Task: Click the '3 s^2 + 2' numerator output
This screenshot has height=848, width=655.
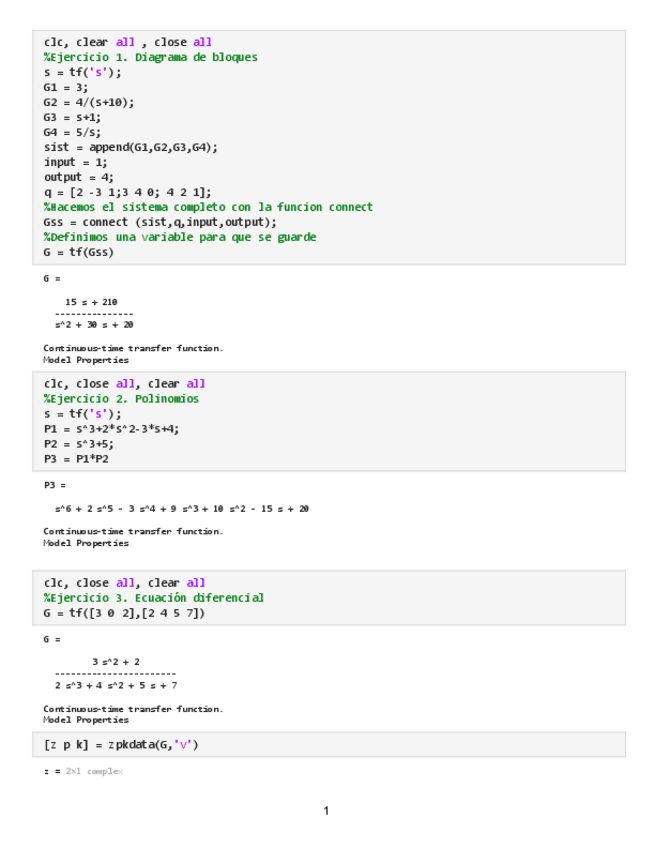Action: pos(116,662)
